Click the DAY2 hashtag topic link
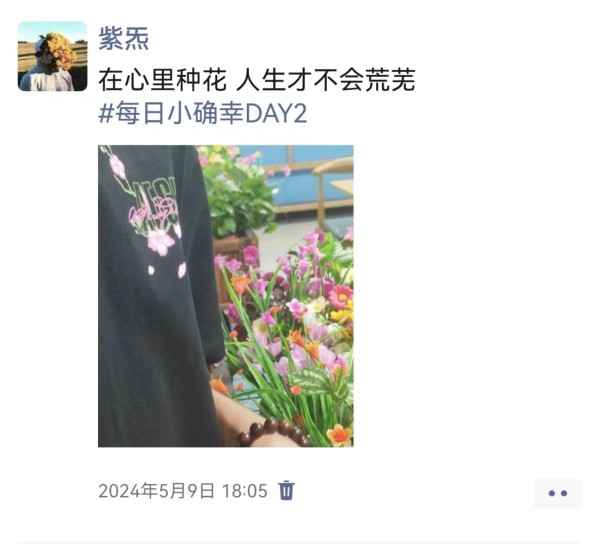The image size is (600, 544). point(202,114)
